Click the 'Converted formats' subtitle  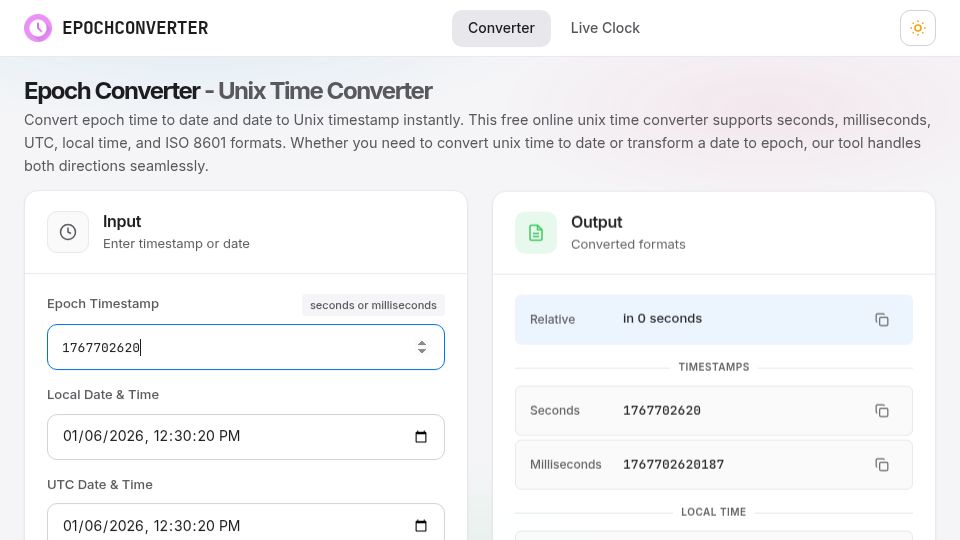click(x=628, y=244)
